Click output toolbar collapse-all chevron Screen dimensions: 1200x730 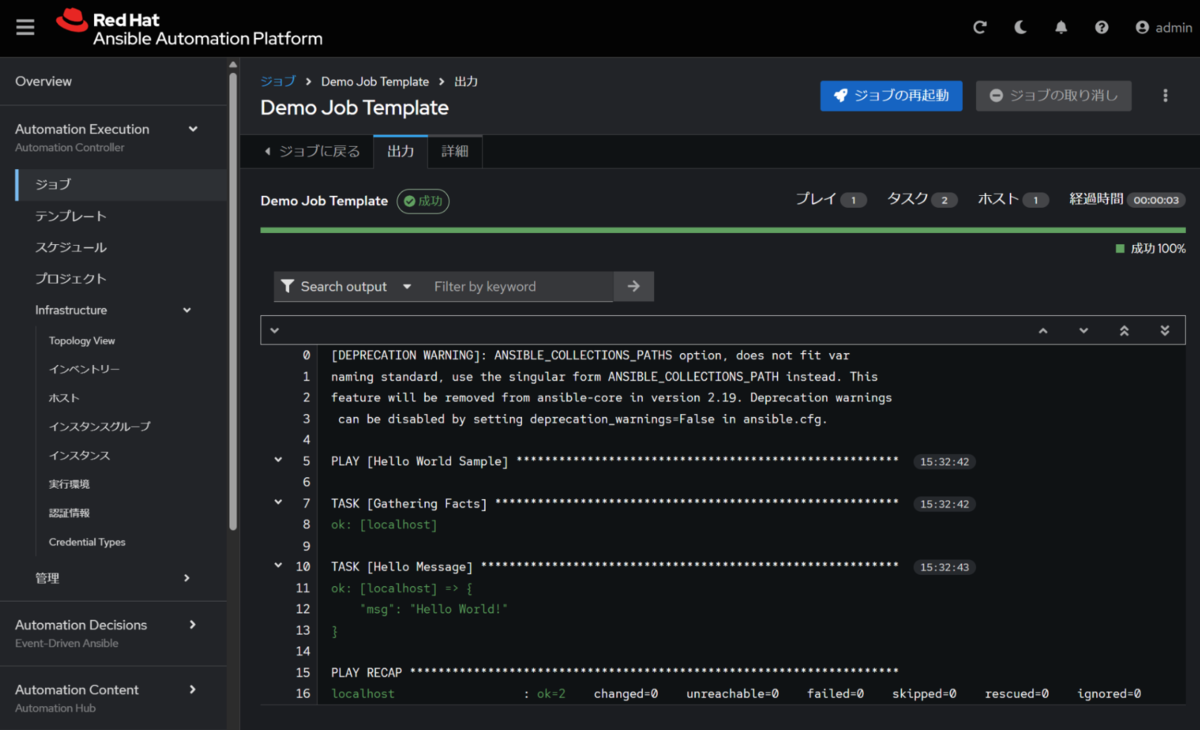pyautogui.click(x=274, y=330)
